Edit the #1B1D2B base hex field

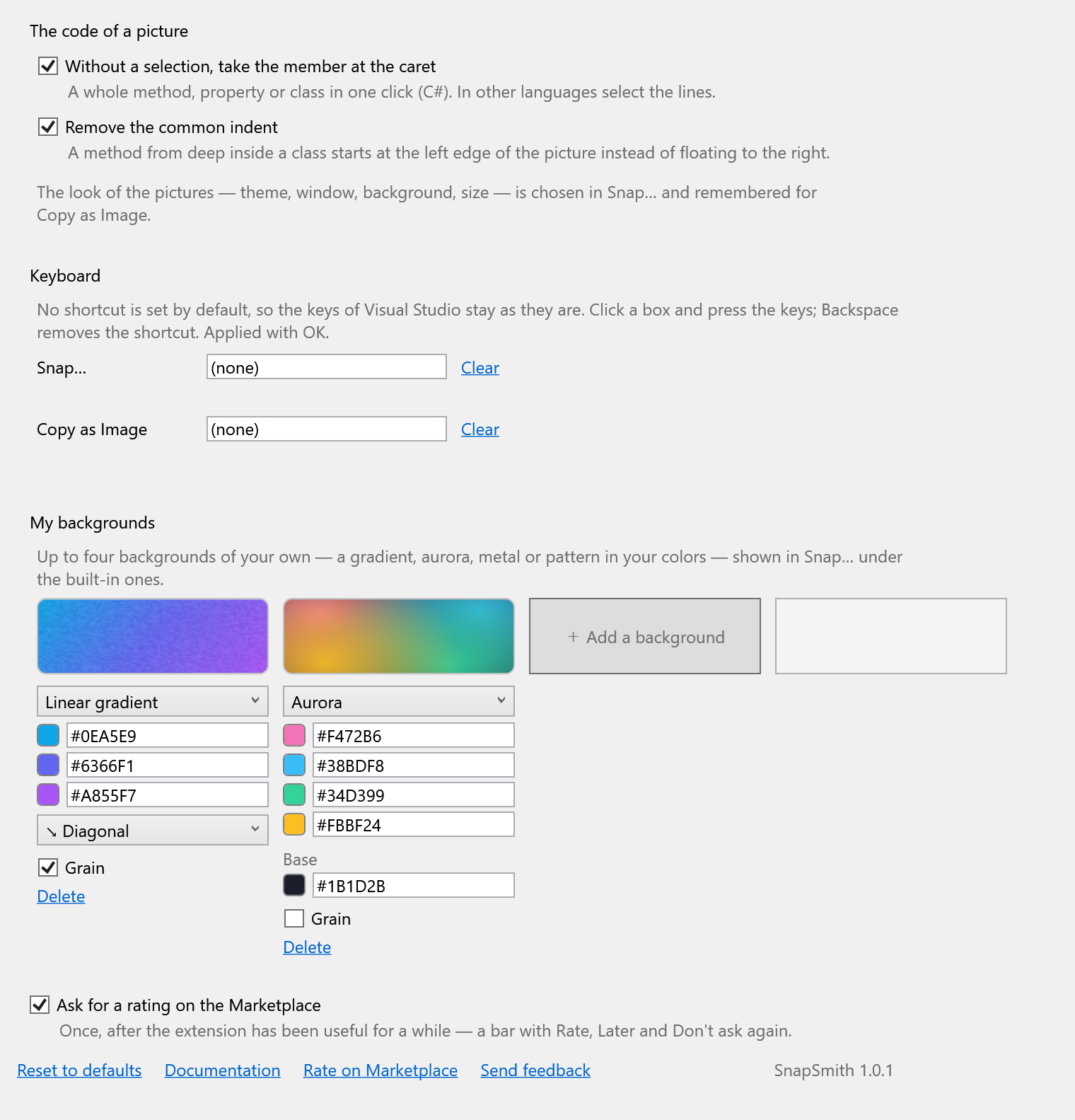(x=414, y=885)
